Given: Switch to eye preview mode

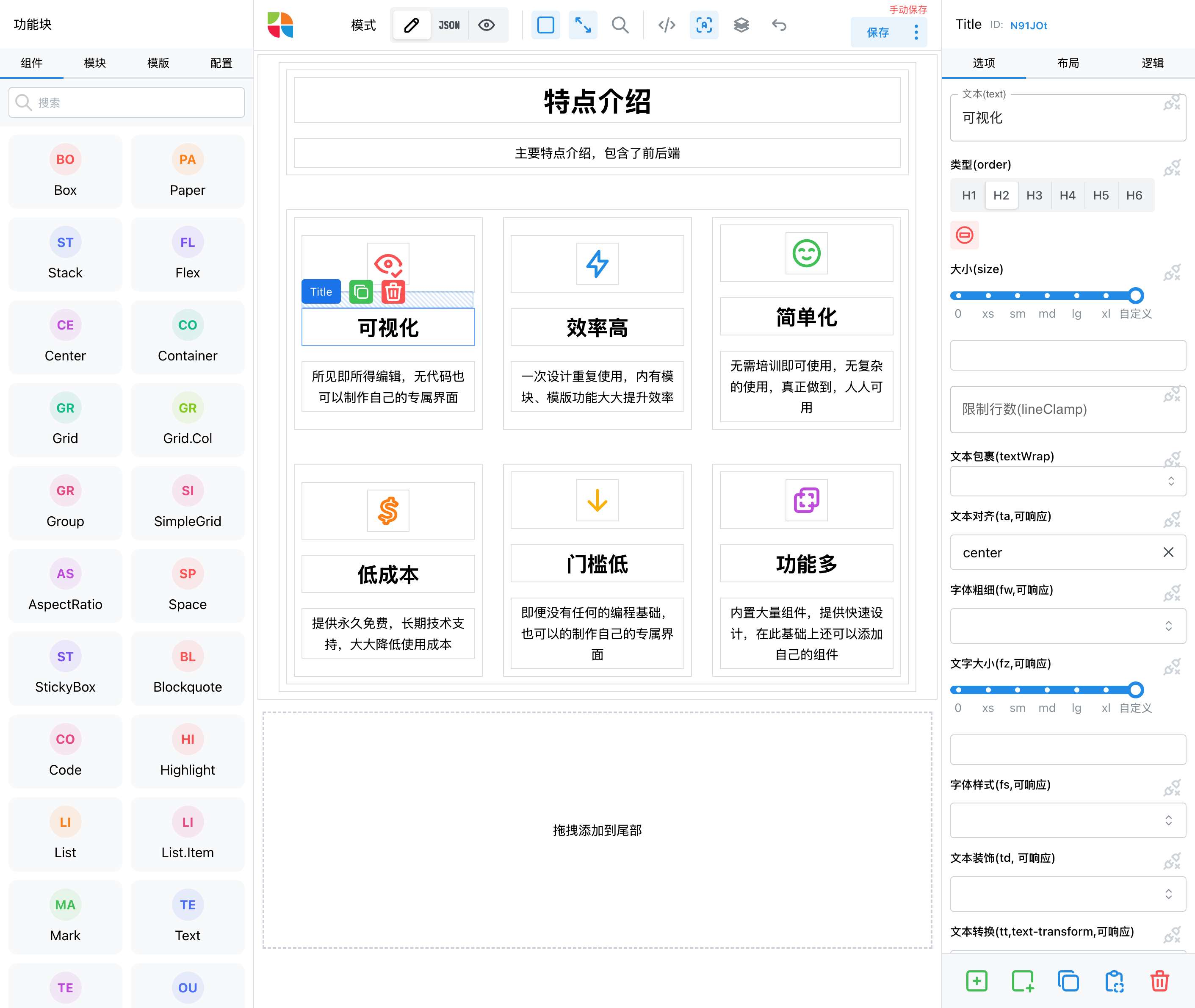Looking at the screenshot, I should click(x=487, y=25).
